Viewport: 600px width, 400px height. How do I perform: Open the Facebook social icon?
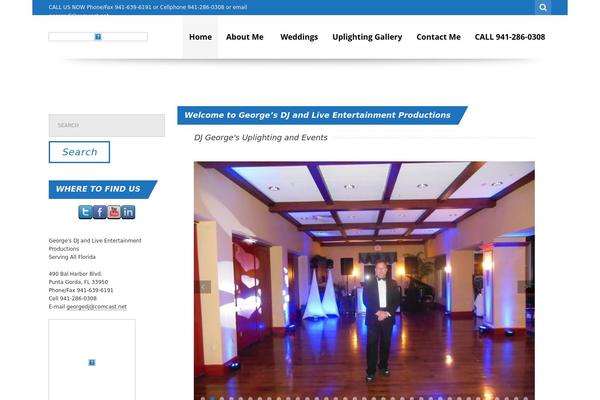point(99,212)
